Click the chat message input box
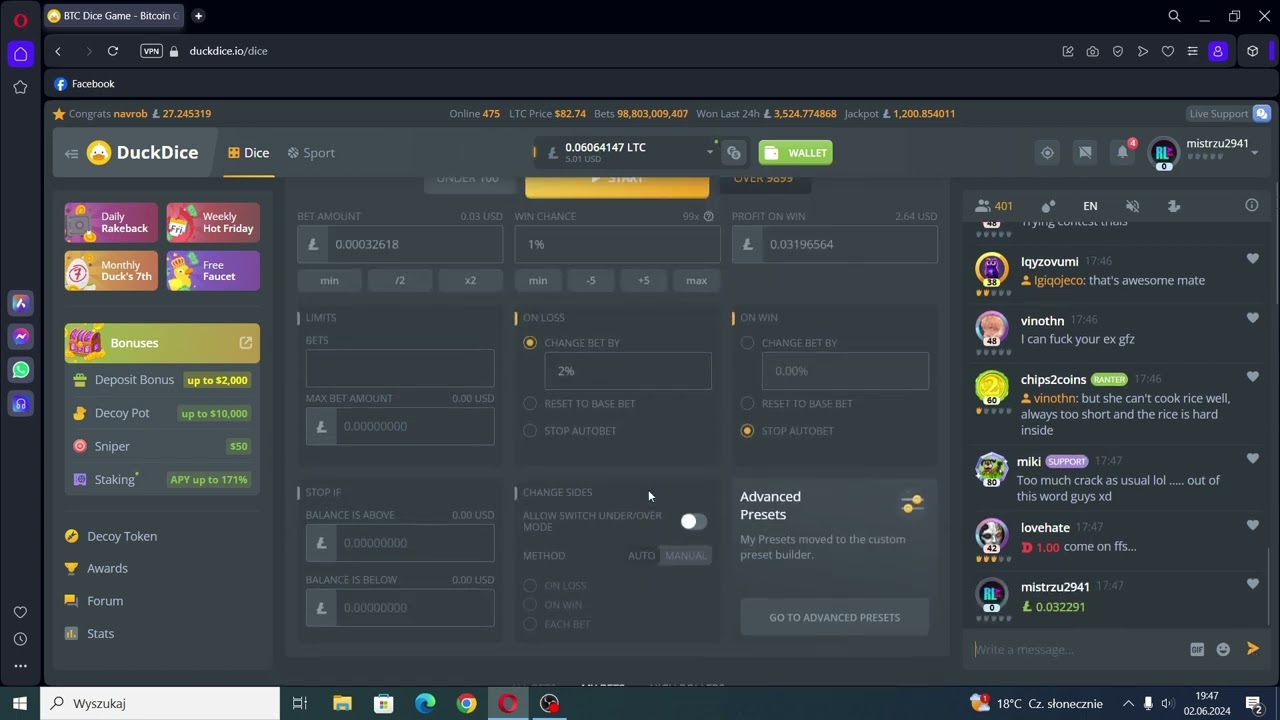This screenshot has height=720, width=1280. click(x=1080, y=649)
